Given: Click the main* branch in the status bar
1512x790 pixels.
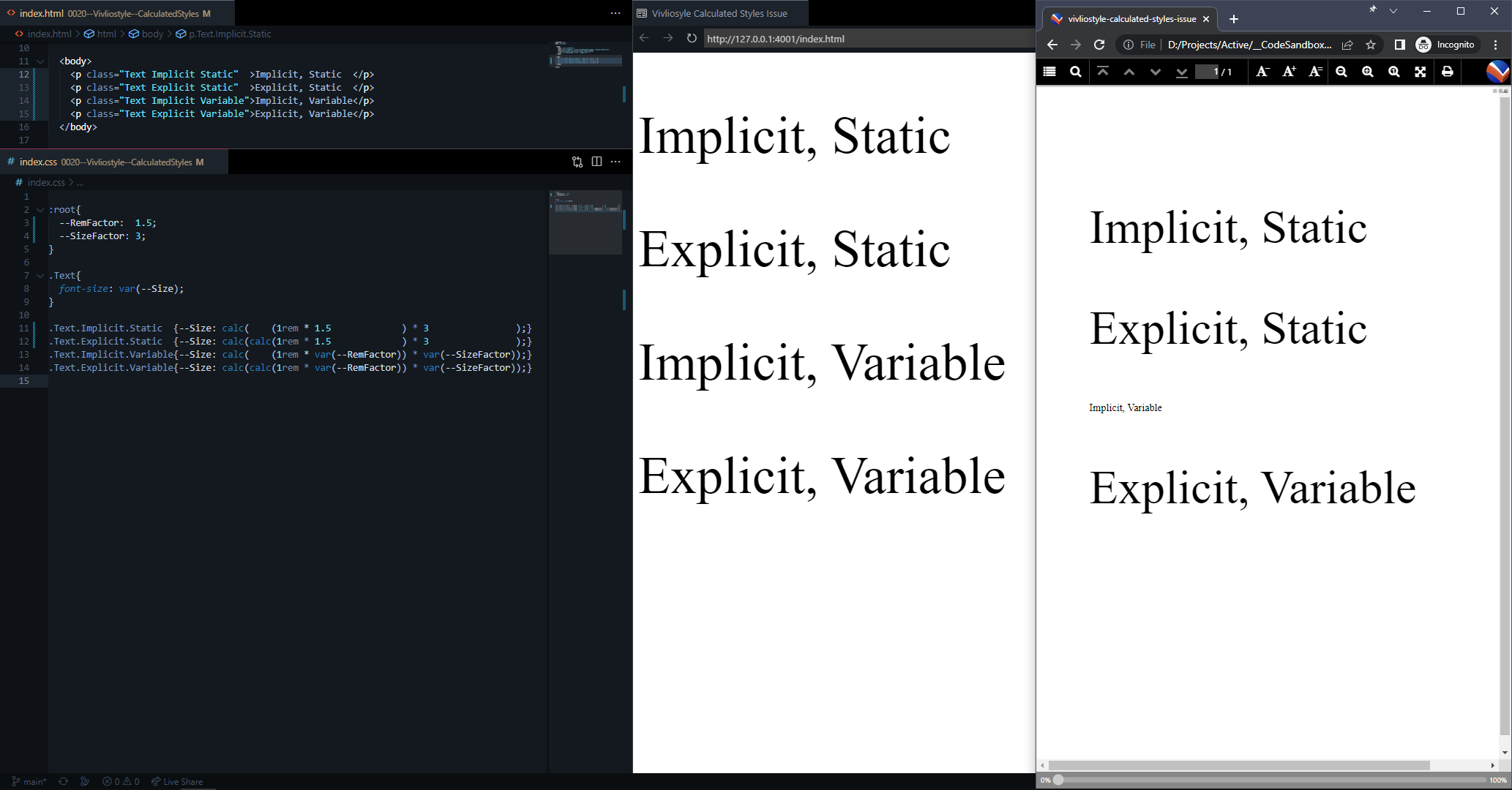Looking at the screenshot, I should click(x=31, y=781).
